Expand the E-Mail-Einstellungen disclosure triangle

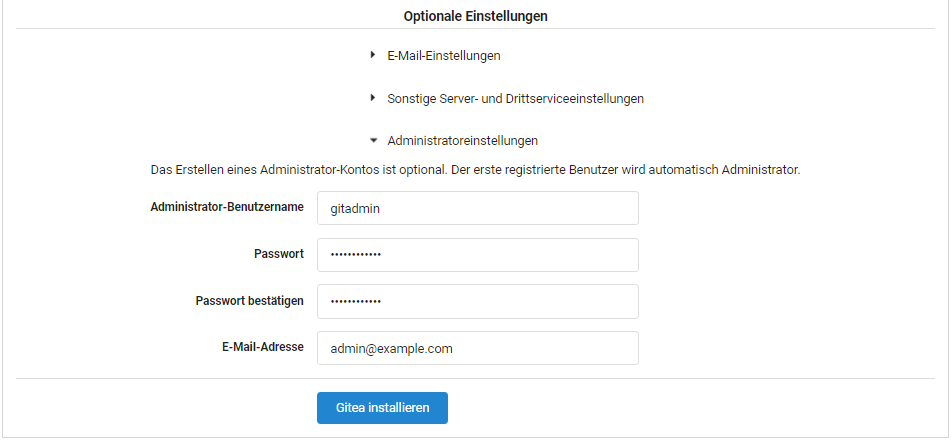pyautogui.click(x=373, y=55)
